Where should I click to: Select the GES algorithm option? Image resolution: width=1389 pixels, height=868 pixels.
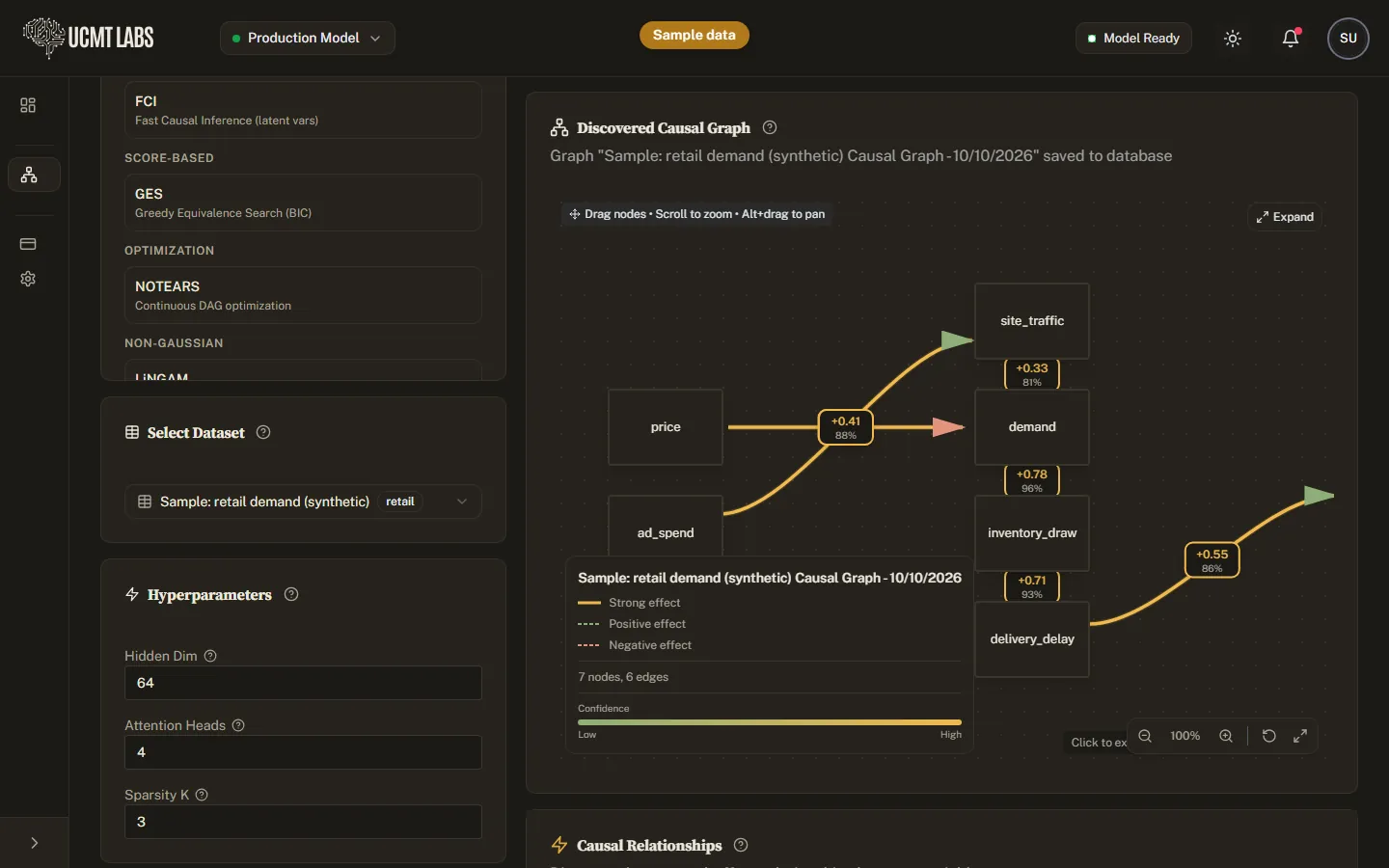[x=303, y=203]
